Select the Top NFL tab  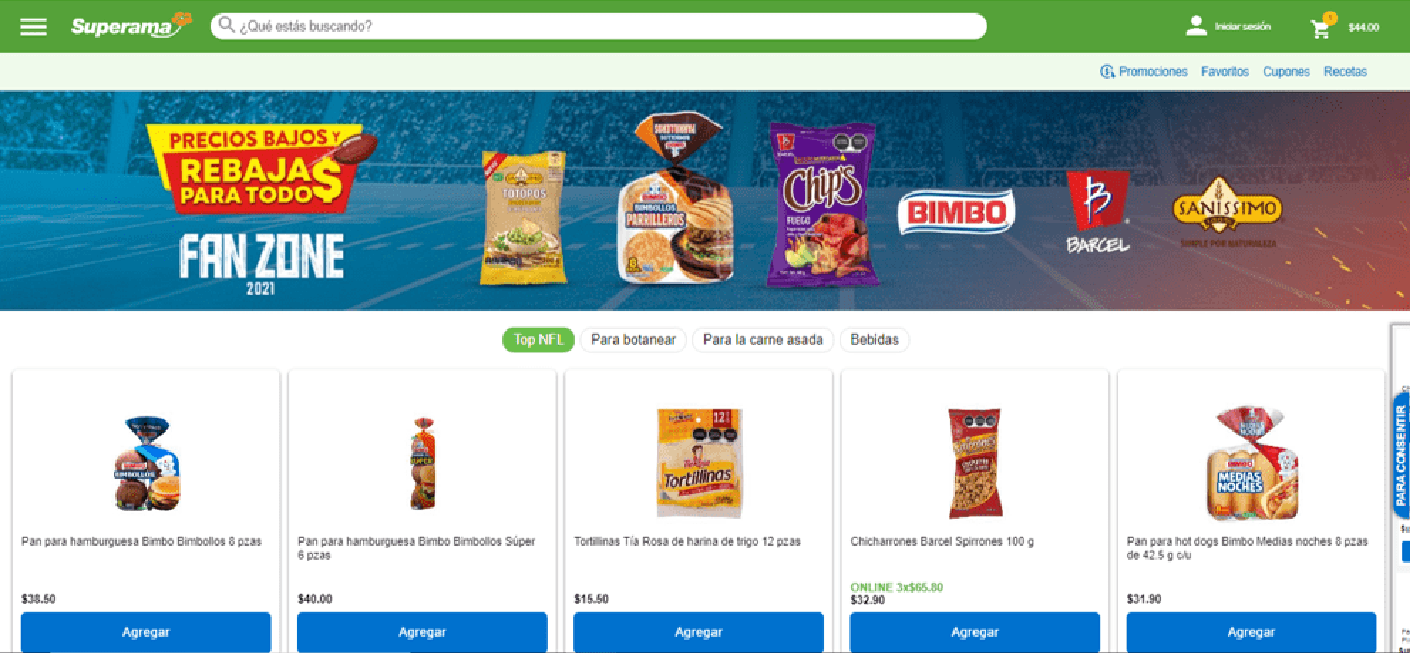538,340
